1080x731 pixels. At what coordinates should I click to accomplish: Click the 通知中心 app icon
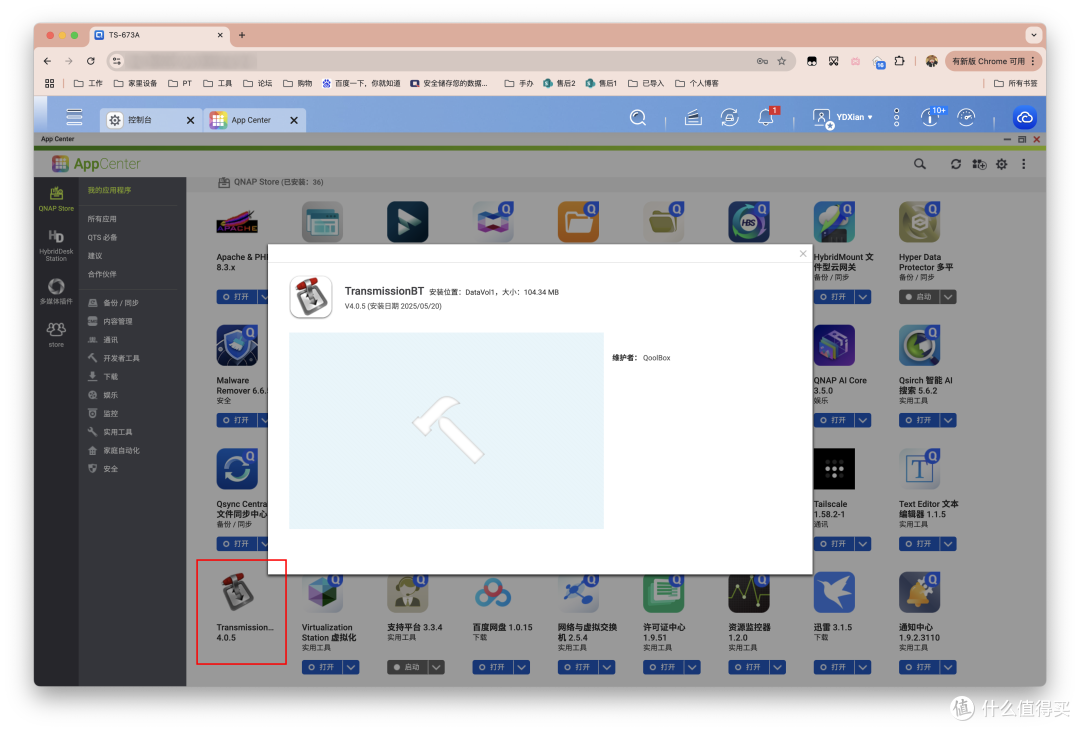pyautogui.click(x=920, y=593)
